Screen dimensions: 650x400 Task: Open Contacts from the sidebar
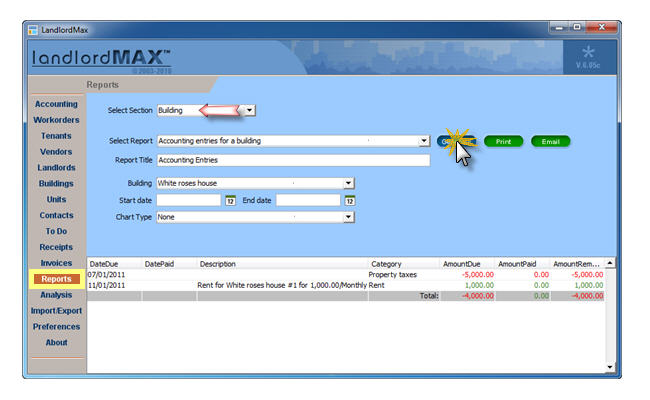56,216
